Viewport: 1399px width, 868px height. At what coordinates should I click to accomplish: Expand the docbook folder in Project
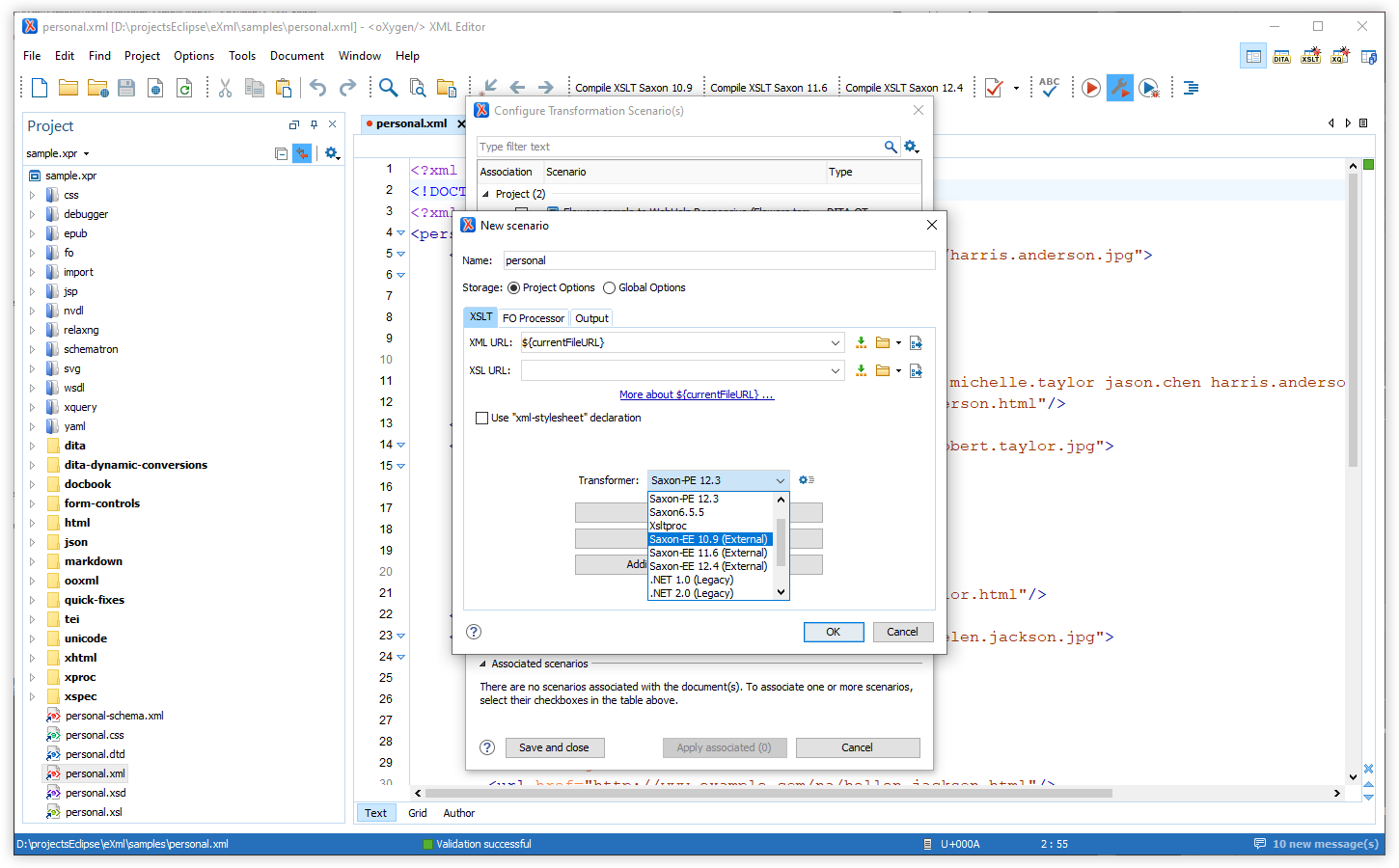[32, 484]
